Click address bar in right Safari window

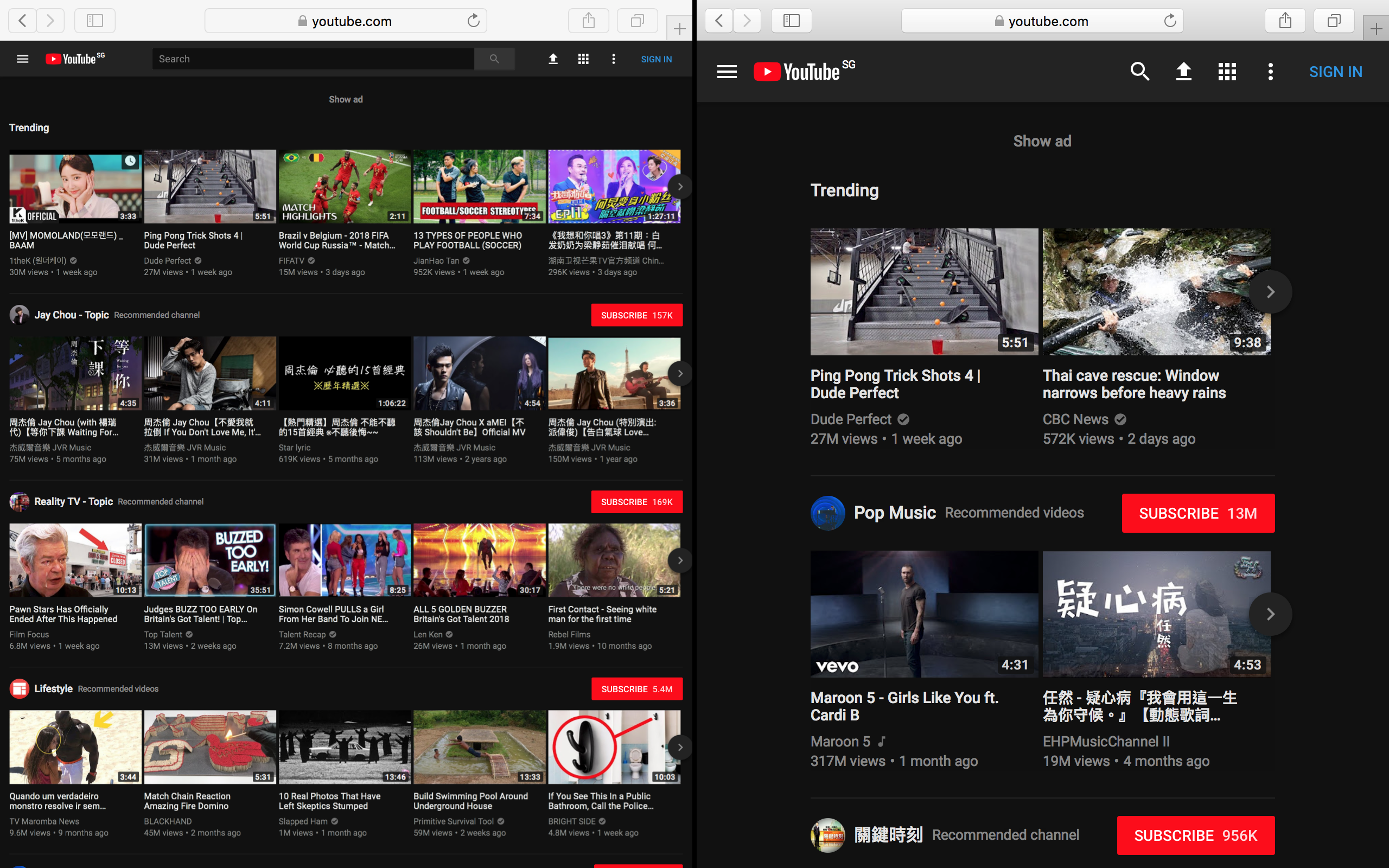coord(1042,21)
